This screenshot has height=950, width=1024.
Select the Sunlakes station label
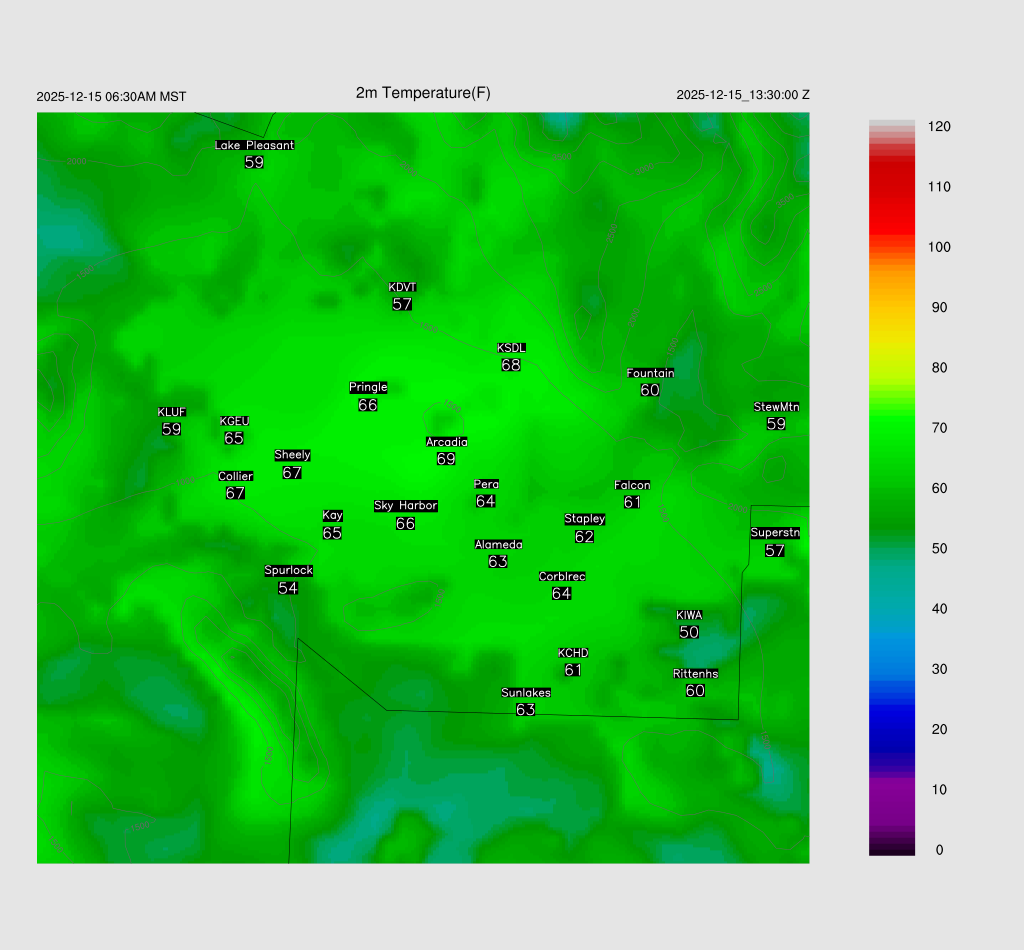(x=525, y=693)
